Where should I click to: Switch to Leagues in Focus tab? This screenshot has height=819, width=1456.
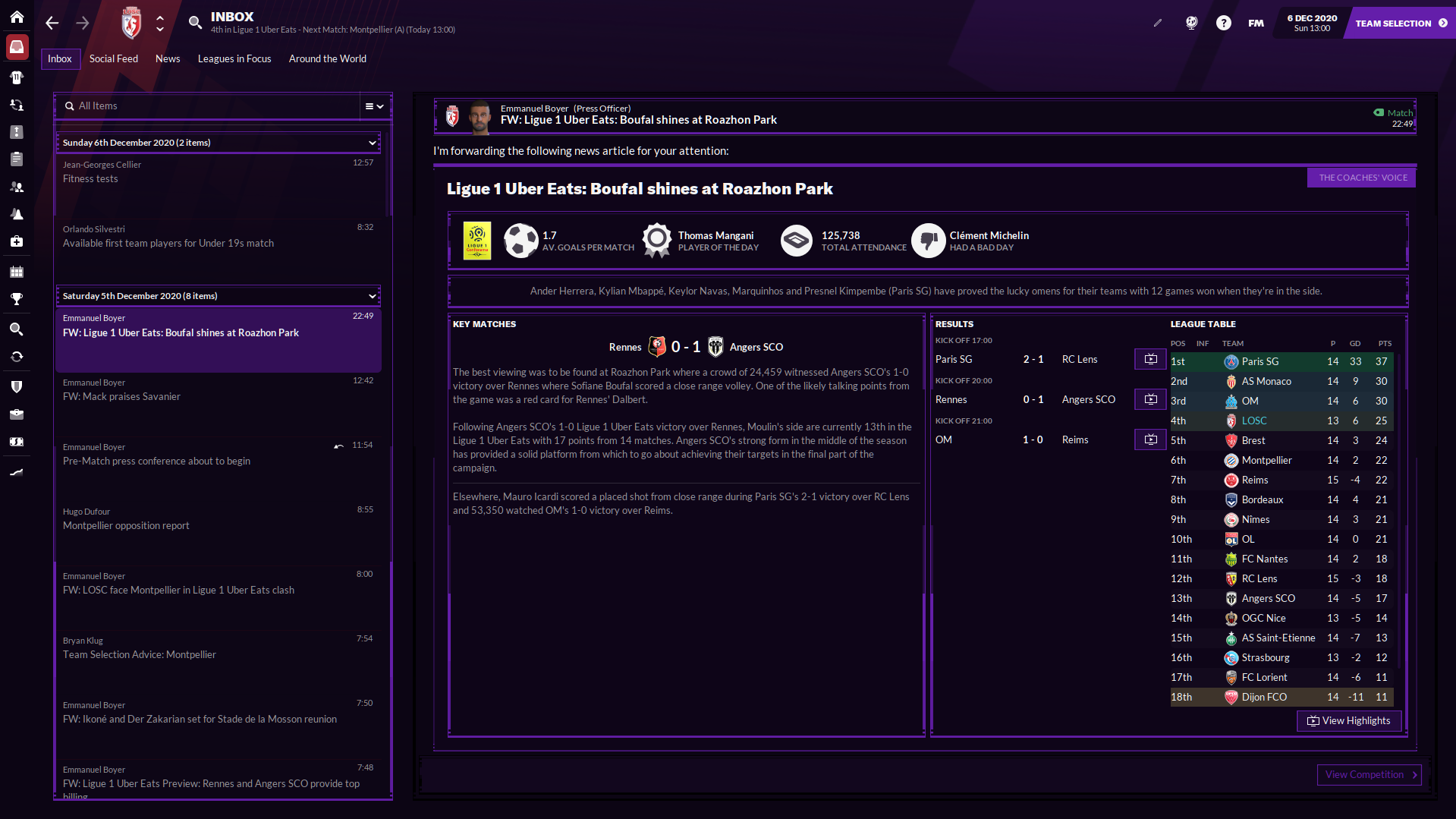[x=234, y=58]
